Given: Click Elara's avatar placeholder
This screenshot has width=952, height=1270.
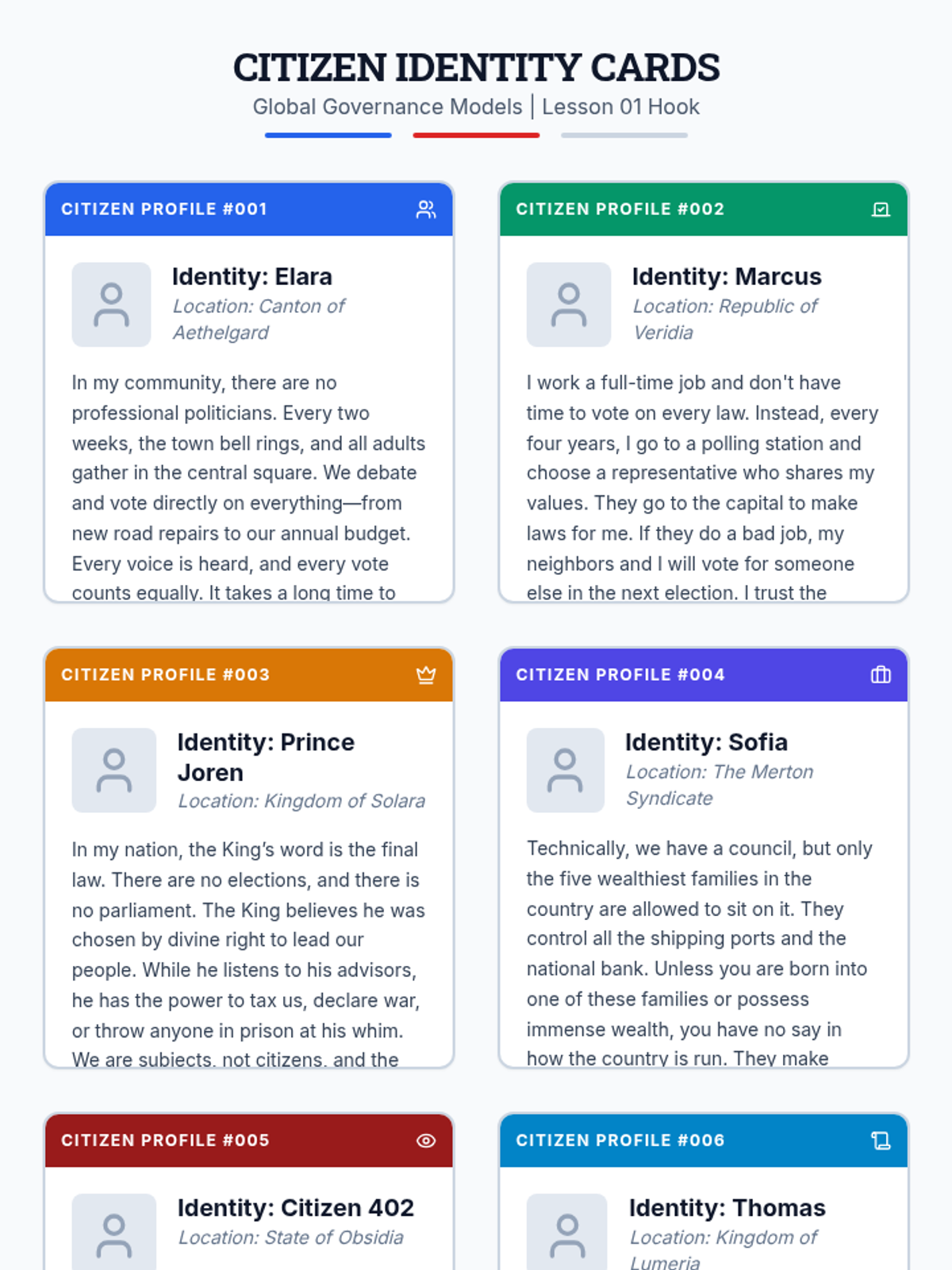Looking at the screenshot, I should click(x=111, y=305).
